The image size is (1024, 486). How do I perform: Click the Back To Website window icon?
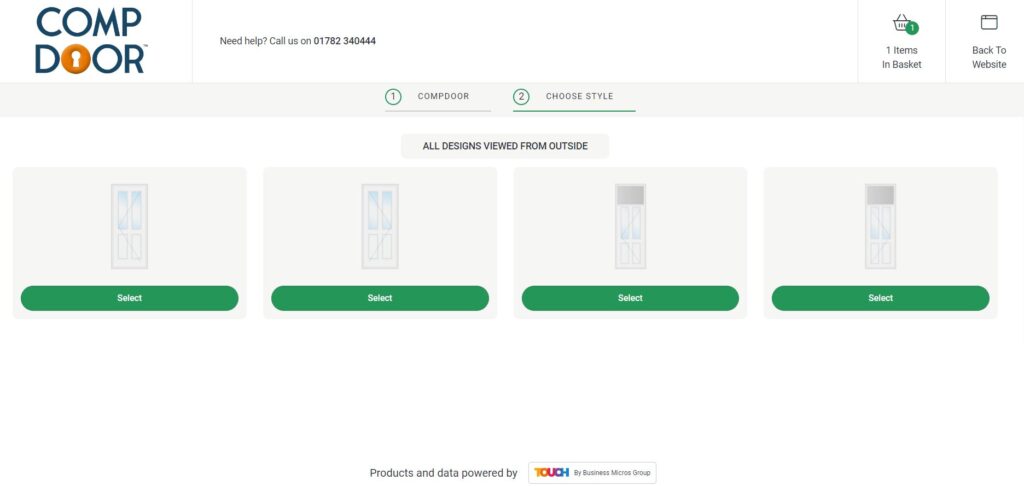click(989, 22)
